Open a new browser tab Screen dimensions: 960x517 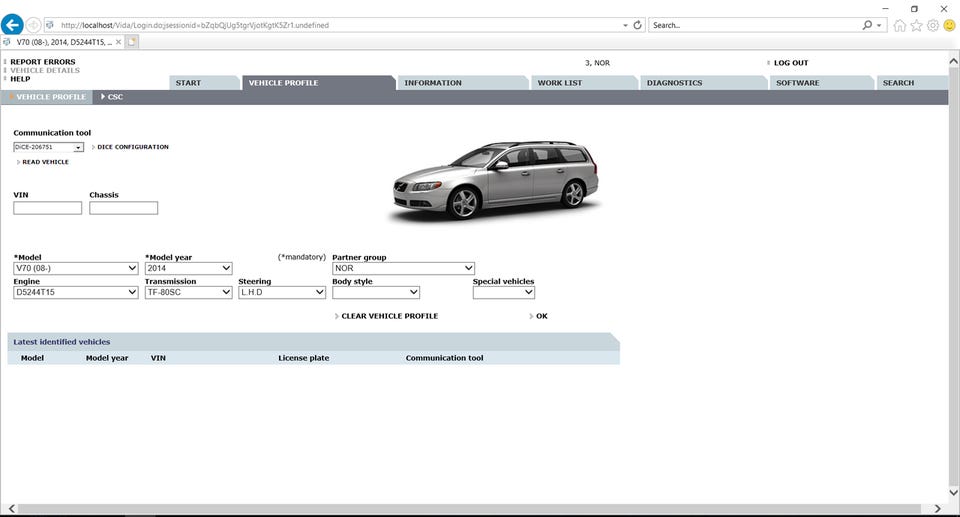(x=131, y=42)
